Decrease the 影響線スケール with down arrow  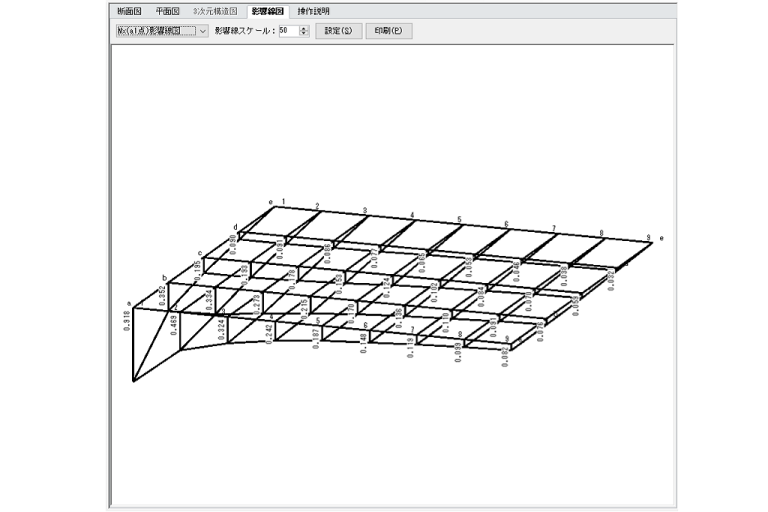(x=304, y=35)
